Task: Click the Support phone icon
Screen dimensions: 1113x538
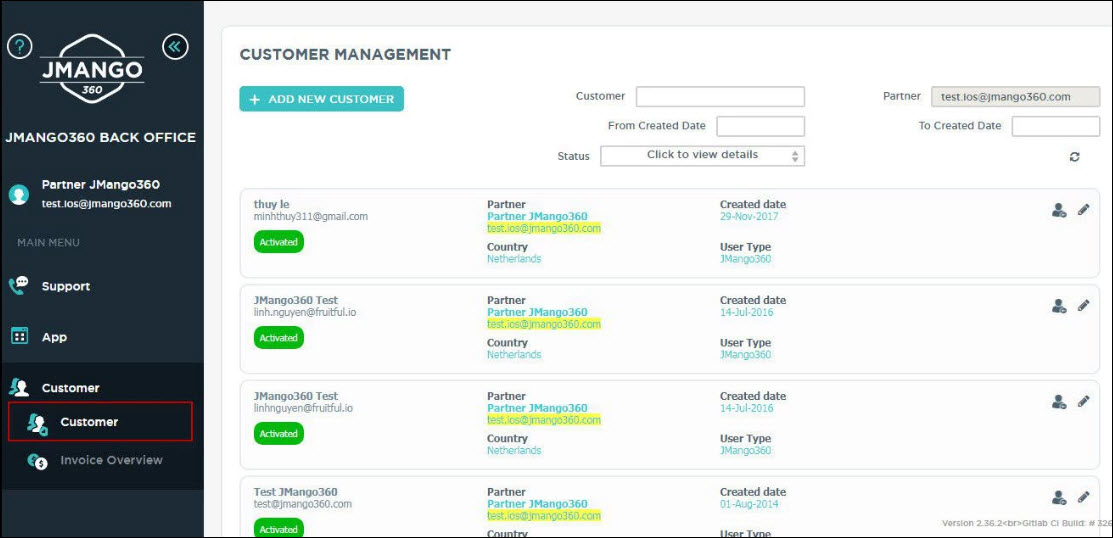Action: 18,285
